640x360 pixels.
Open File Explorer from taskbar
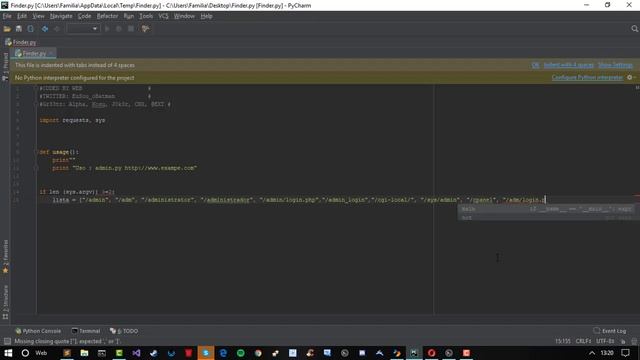point(84,353)
